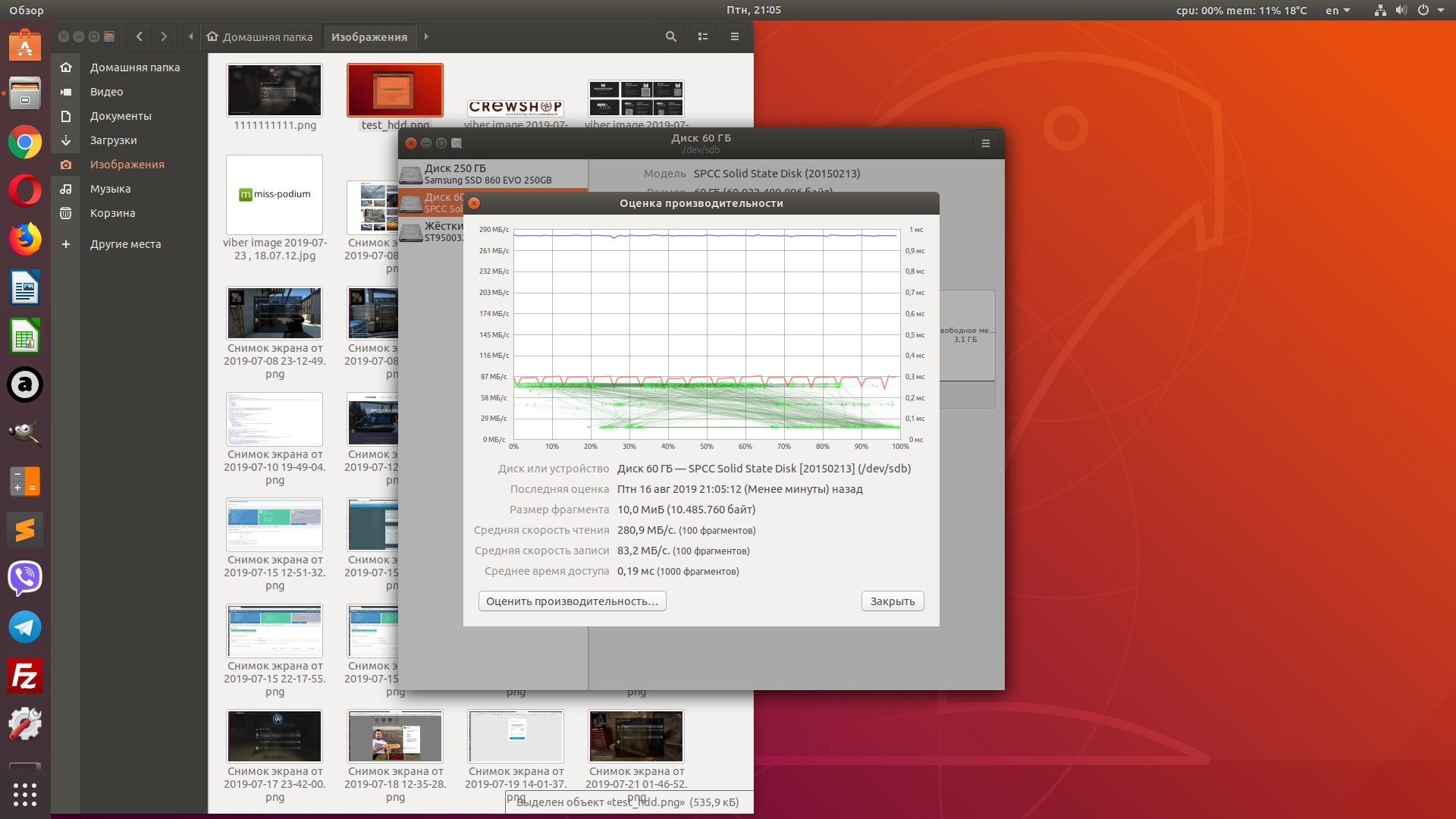Viewport: 1456px width, 819px height.
Task: Select screenshot 2019-07-15 12-51-32 thumbnail
Action: point(275,524)
